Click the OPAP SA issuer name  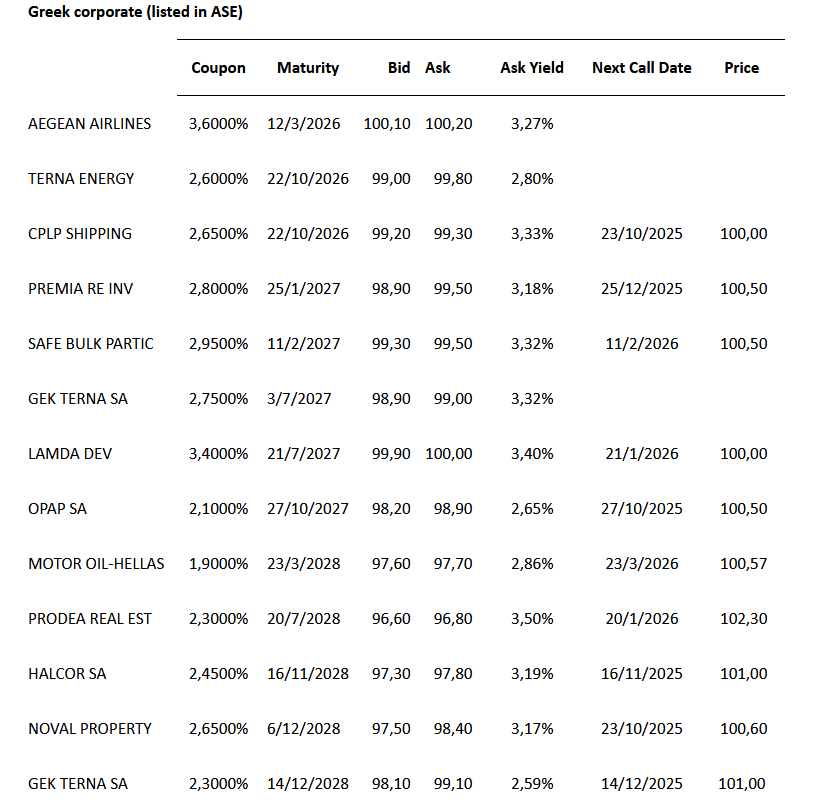57,509
